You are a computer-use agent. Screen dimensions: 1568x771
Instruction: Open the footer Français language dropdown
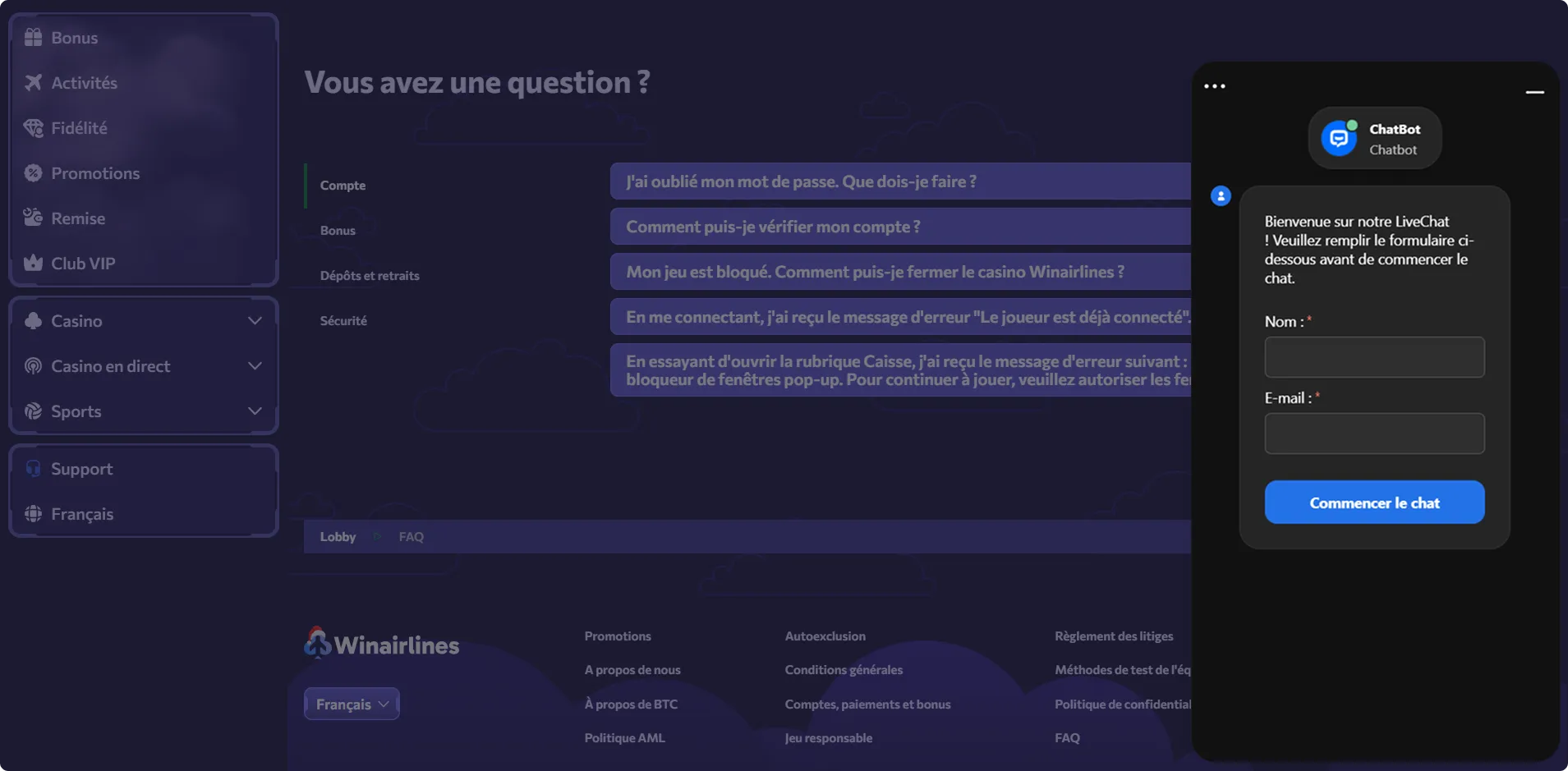coord(352,703)
